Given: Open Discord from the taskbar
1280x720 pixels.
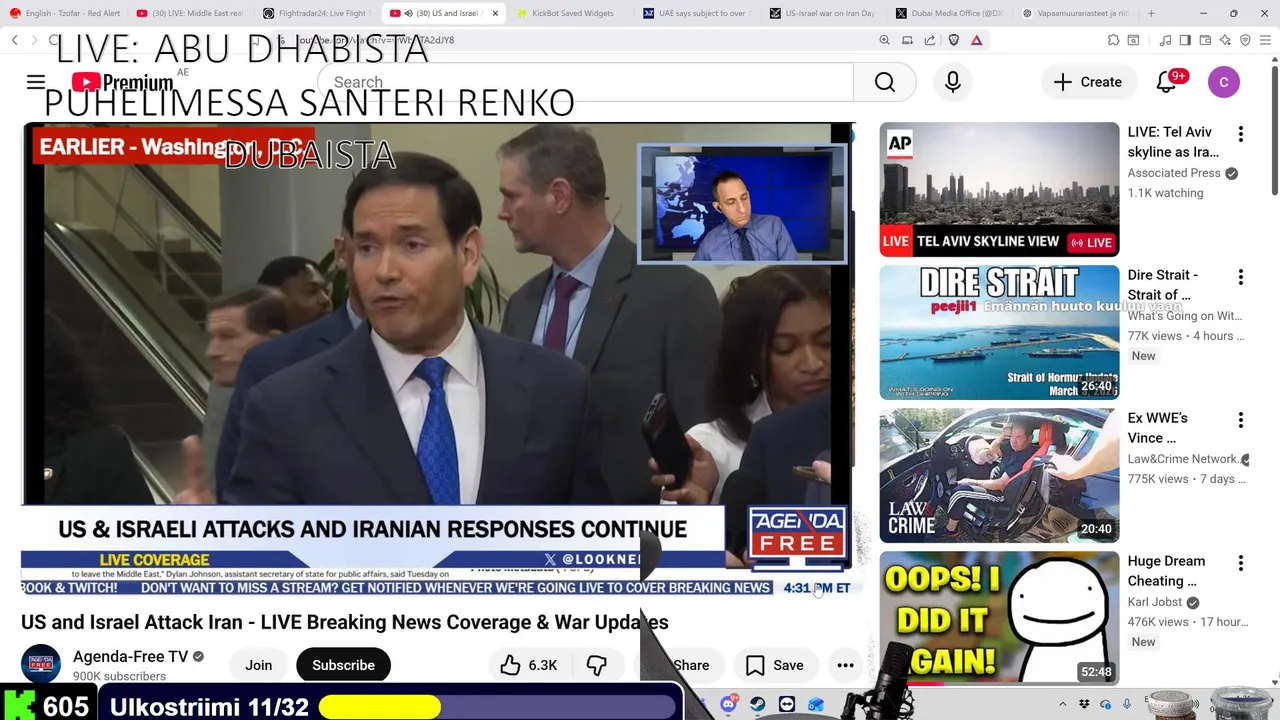Looking at the screenshot, I should click(728, 705).
